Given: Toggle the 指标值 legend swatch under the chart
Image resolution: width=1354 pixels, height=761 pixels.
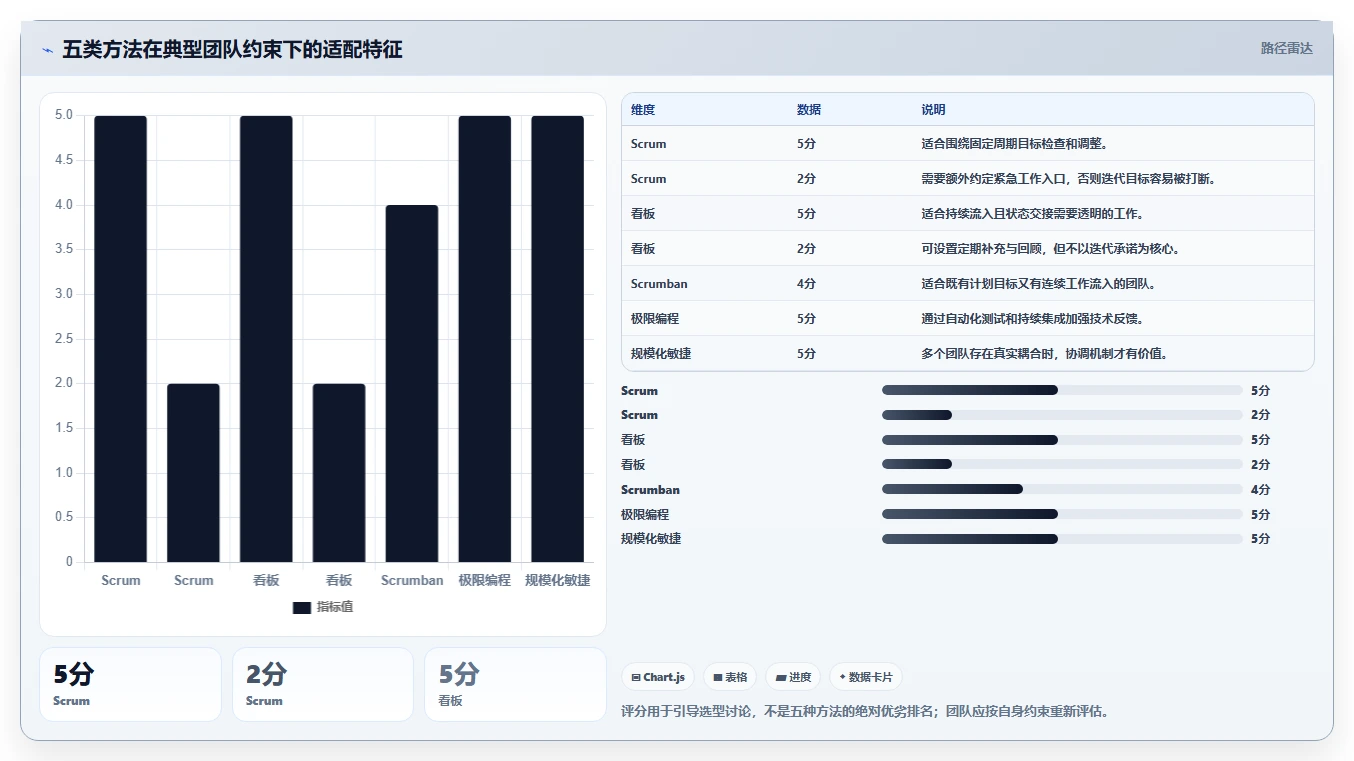Looking at the screenshot, I should (x=302, y=608).
